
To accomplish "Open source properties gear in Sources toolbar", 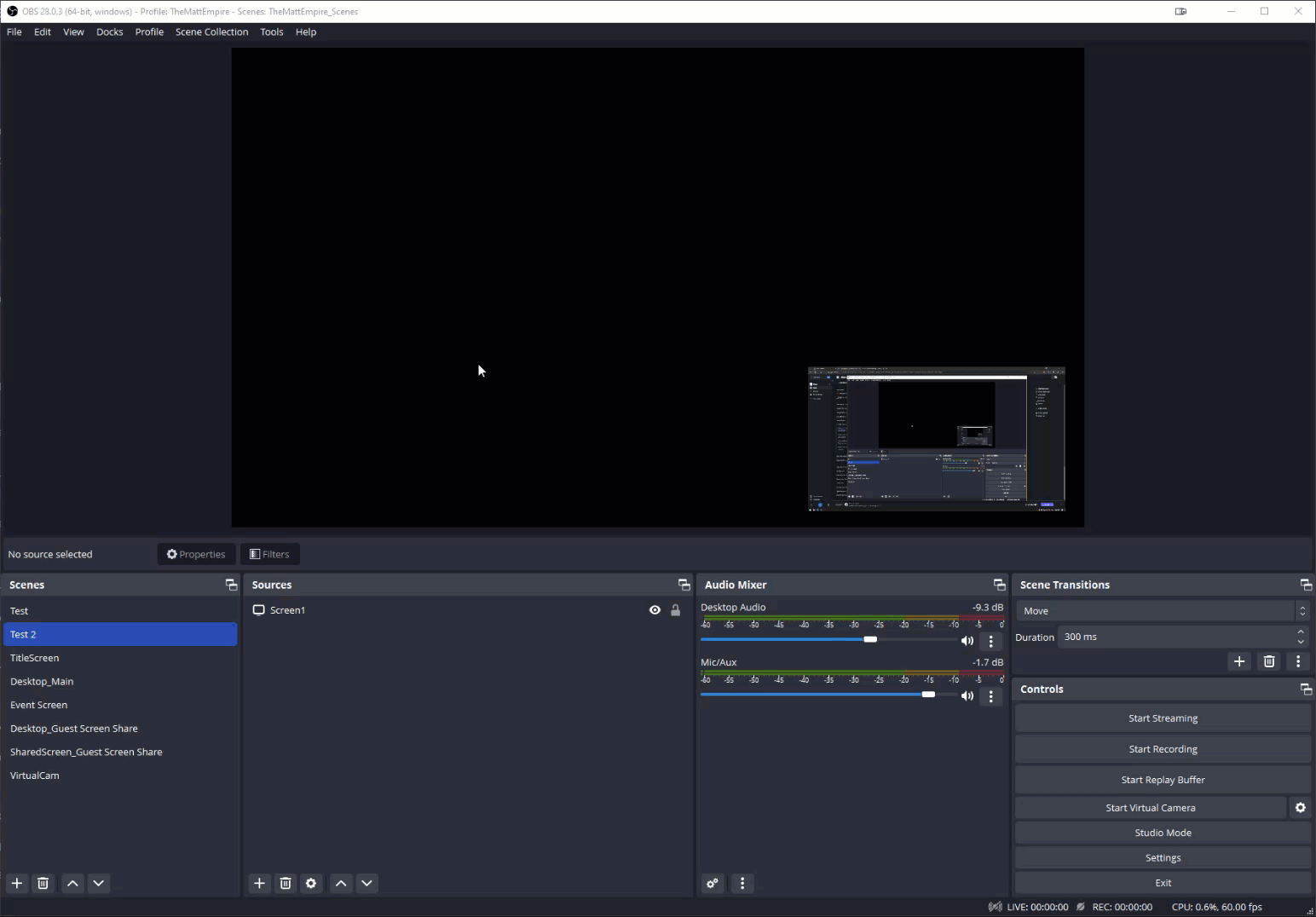I will (x=311, y=883).
